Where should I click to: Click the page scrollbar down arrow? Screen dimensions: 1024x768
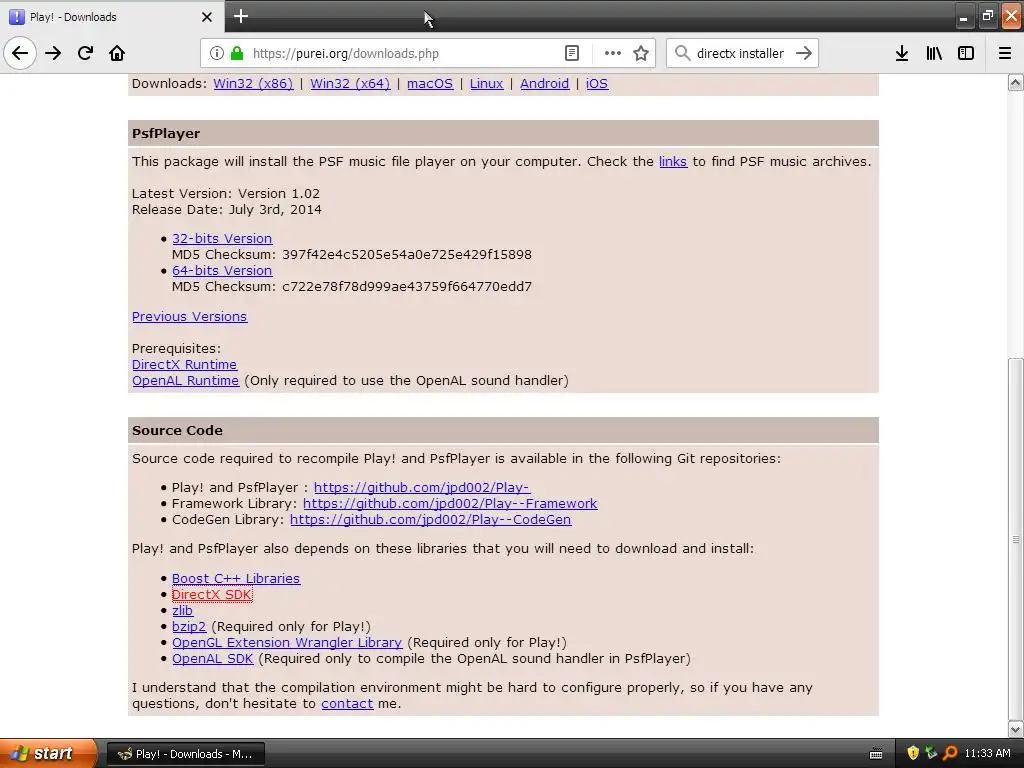pos(1015,729)
